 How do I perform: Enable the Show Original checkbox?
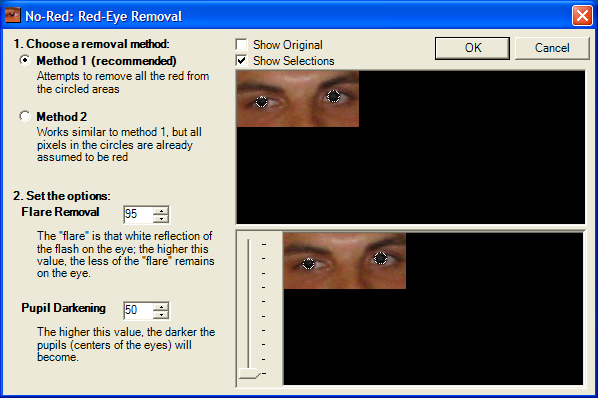point(241,45)
